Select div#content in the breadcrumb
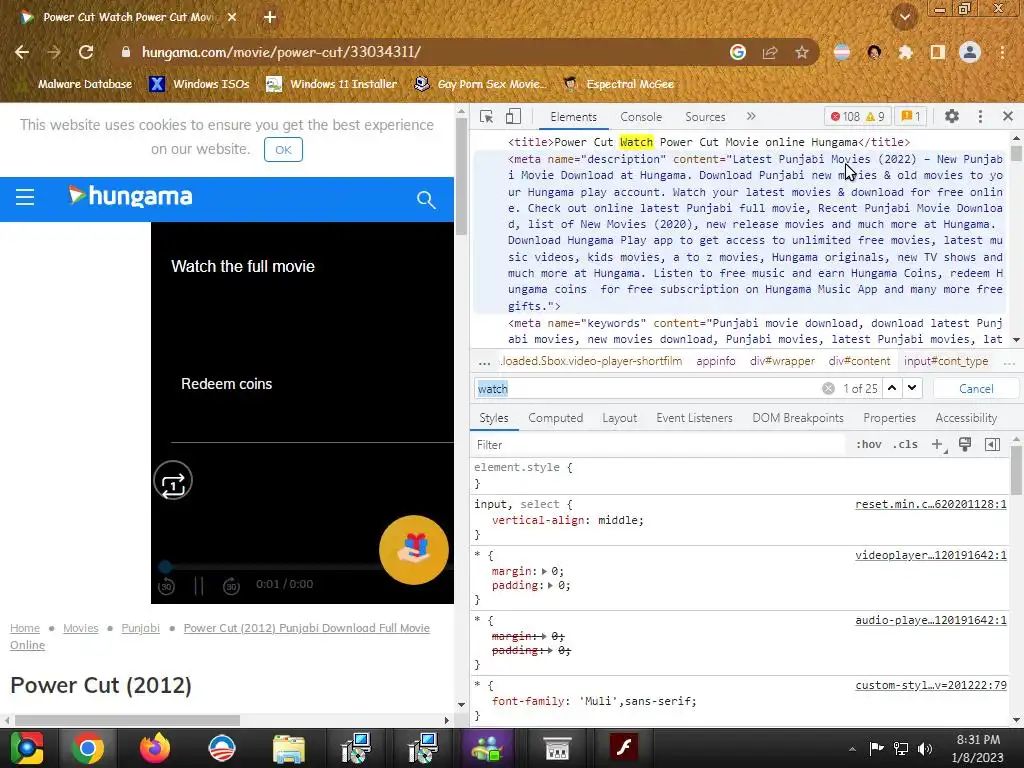The width and height of the screenshot is (1024, 768). pyautogui.click(x=859, y=361)
